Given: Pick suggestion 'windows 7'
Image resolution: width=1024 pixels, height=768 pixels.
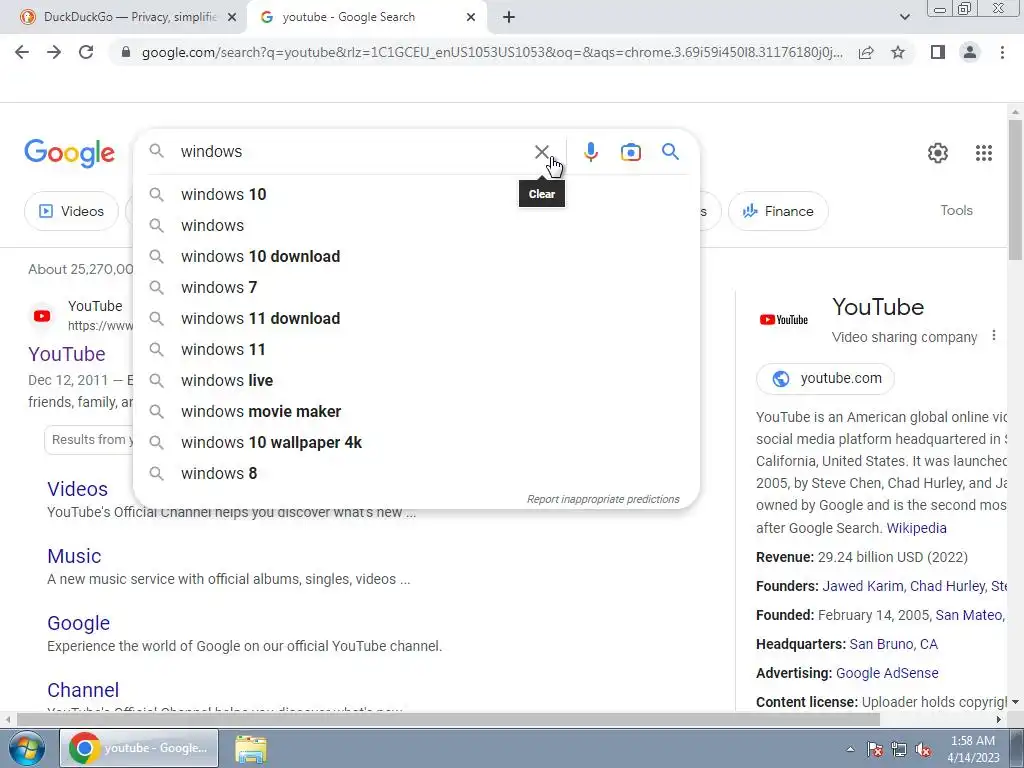Looking at the screenshot, I should (416, 287).
